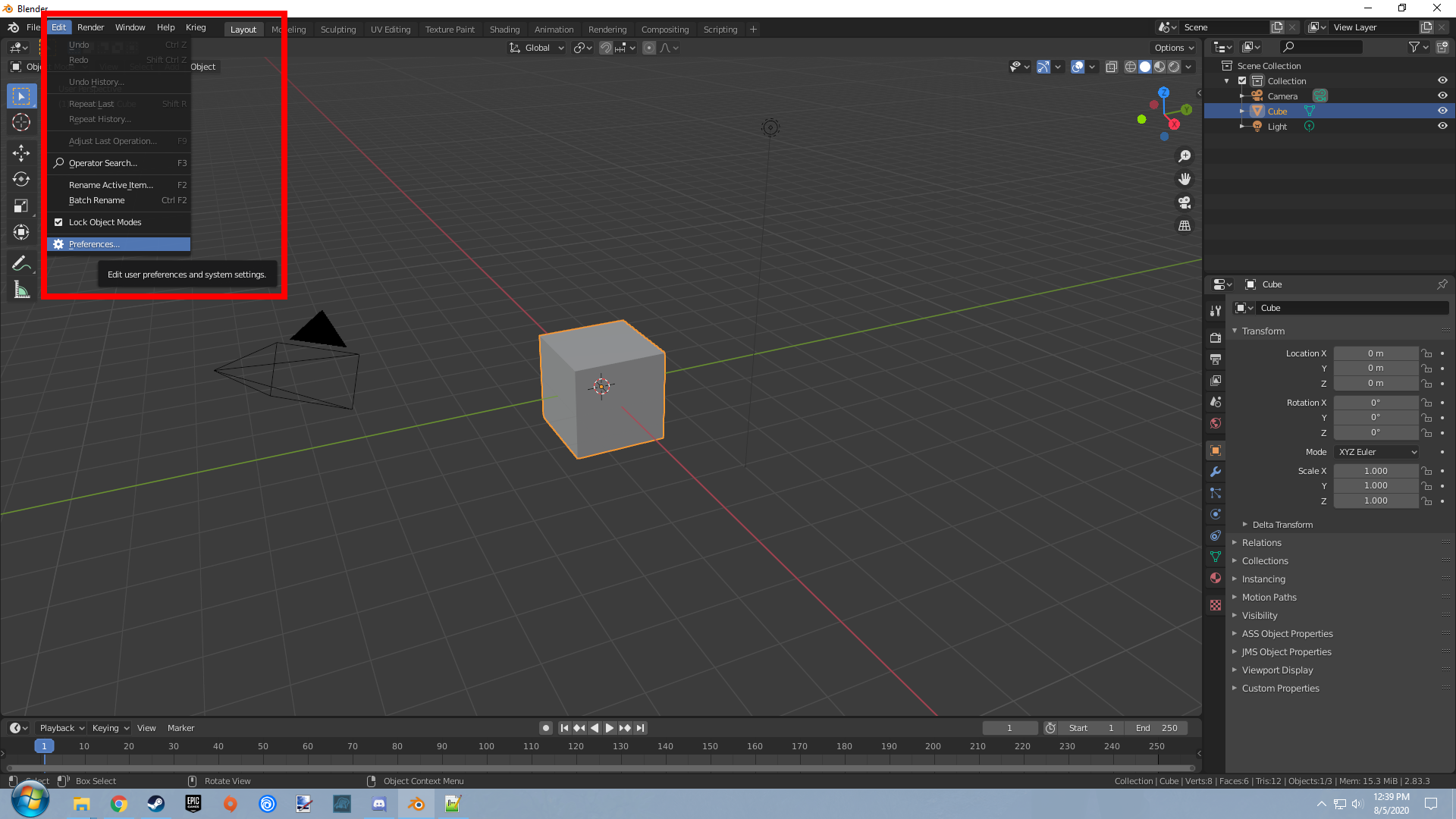
Task: Toggle Lock Object Modes checkbox
Action: (x=58, y=222)
